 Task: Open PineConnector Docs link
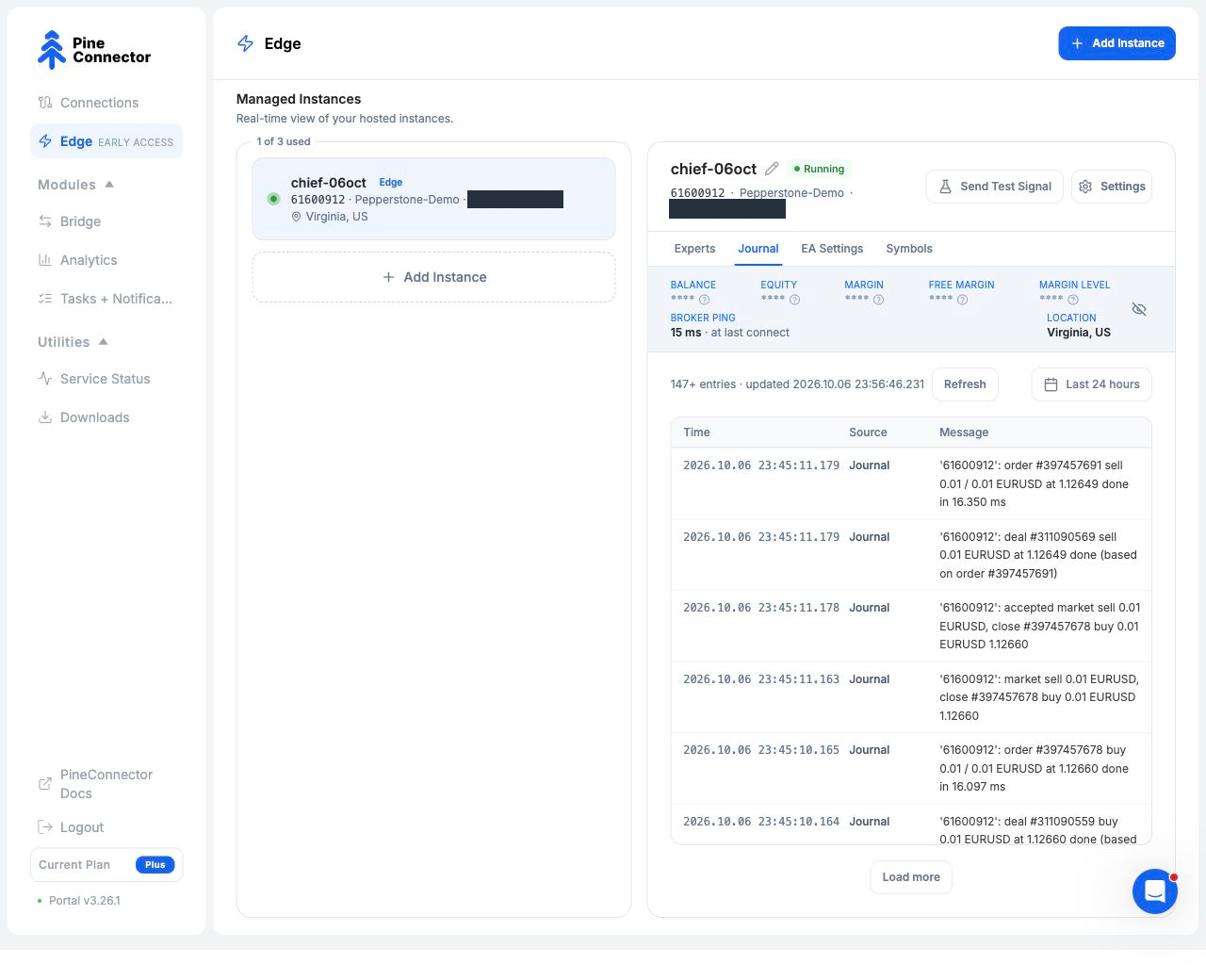pyautogui.click(x=106, y=784)
